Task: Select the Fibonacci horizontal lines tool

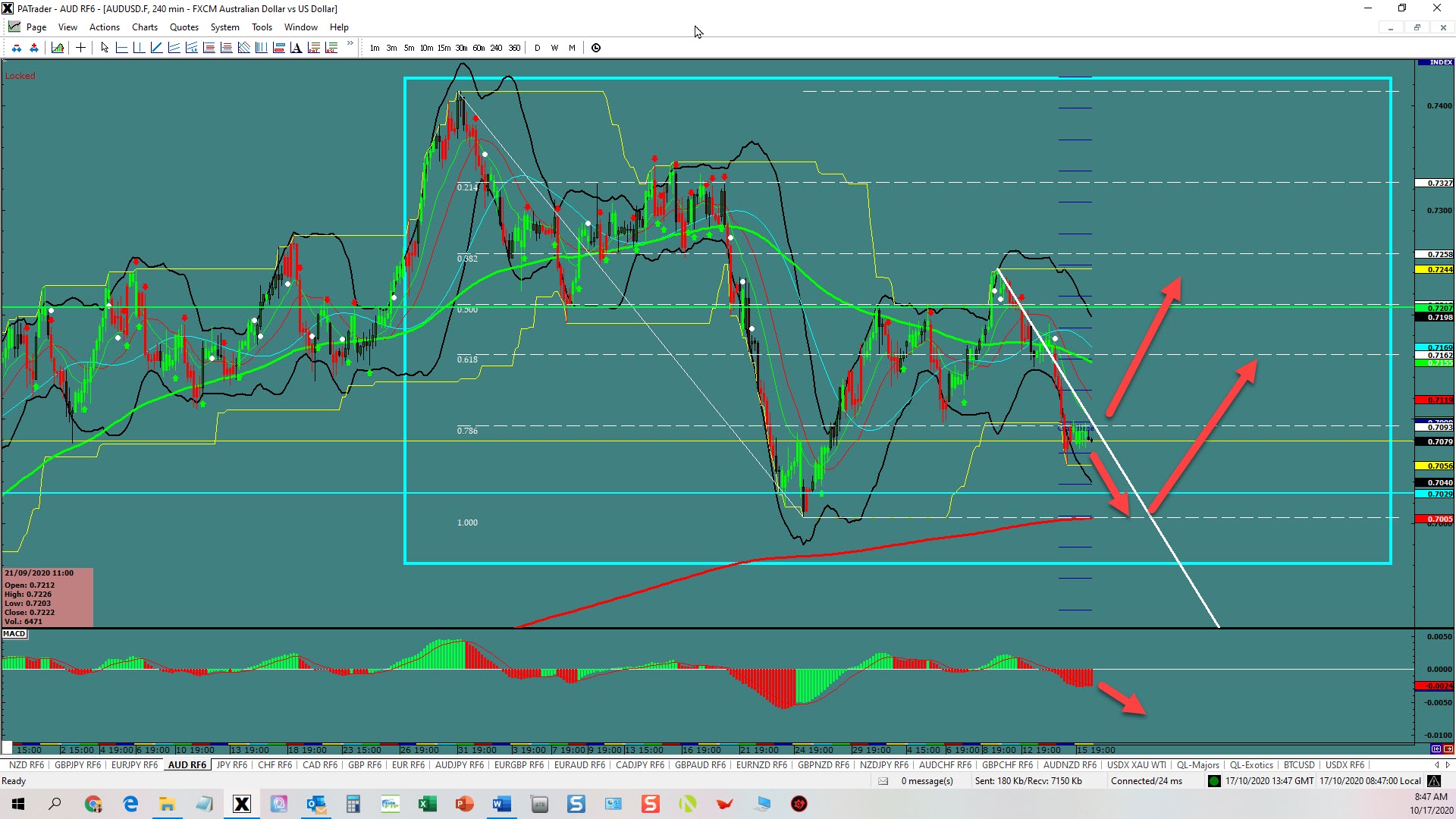Action: click(x=209, y=48)
